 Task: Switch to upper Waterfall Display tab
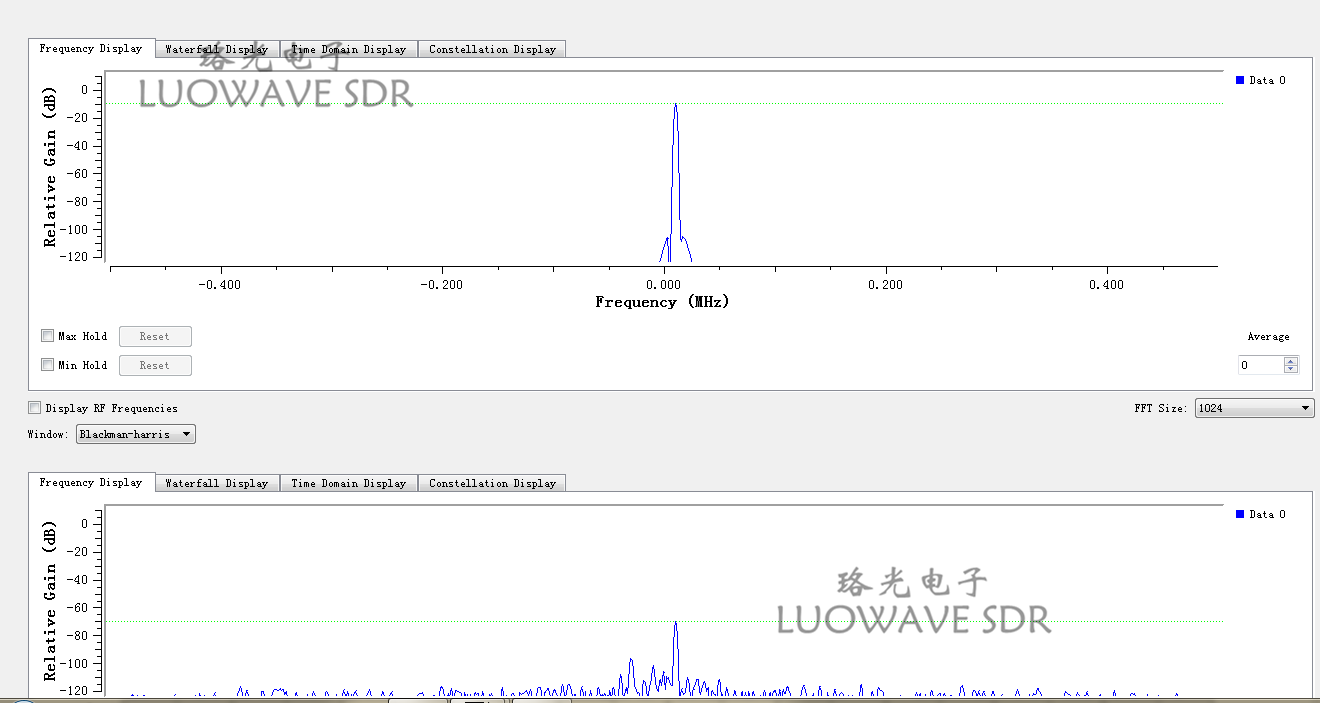[x=216, y=49]
